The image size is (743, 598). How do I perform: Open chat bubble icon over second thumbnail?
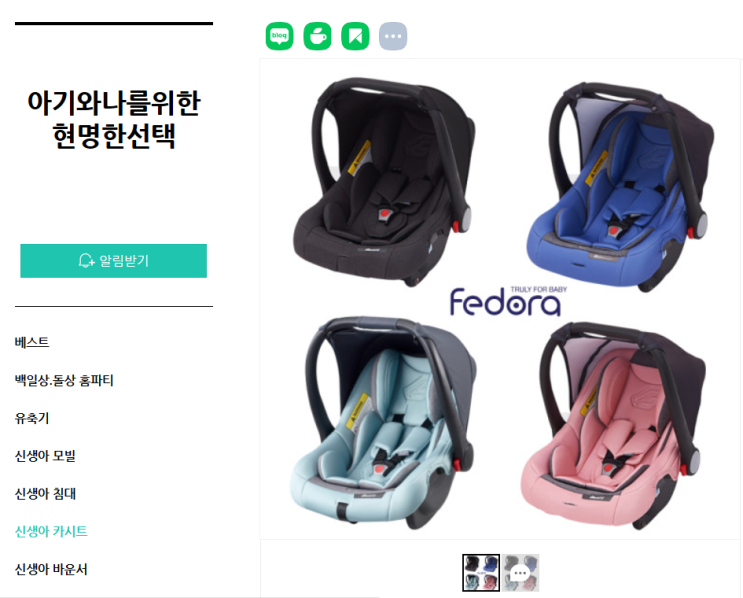[x=520, y=573]
